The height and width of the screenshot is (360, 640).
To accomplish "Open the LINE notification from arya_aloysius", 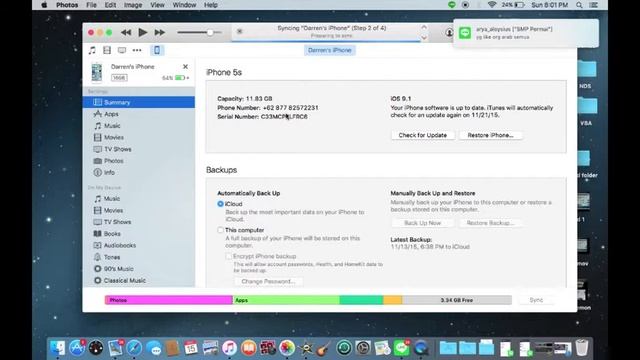I will [x=526, y=33].
